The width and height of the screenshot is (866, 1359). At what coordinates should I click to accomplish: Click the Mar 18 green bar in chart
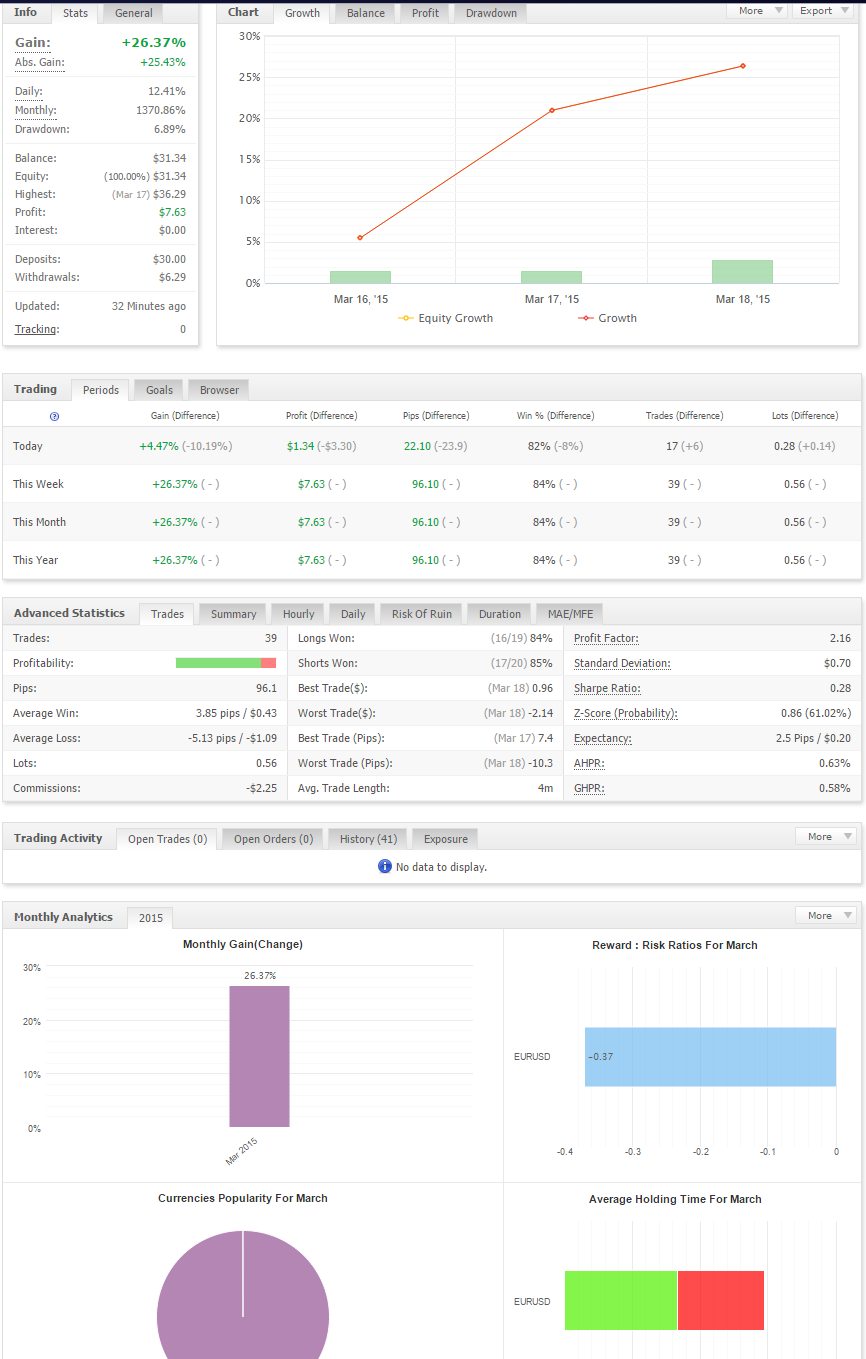click(x=742, y=272)
